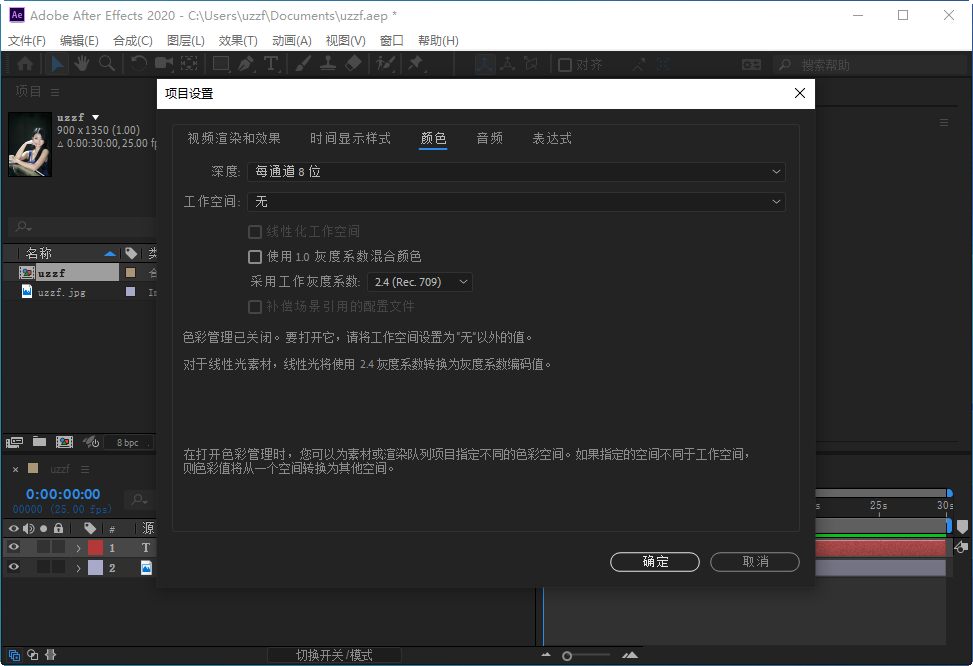Click the red swatch of layer 1
The image size is (973, 666).
point(95,547)
